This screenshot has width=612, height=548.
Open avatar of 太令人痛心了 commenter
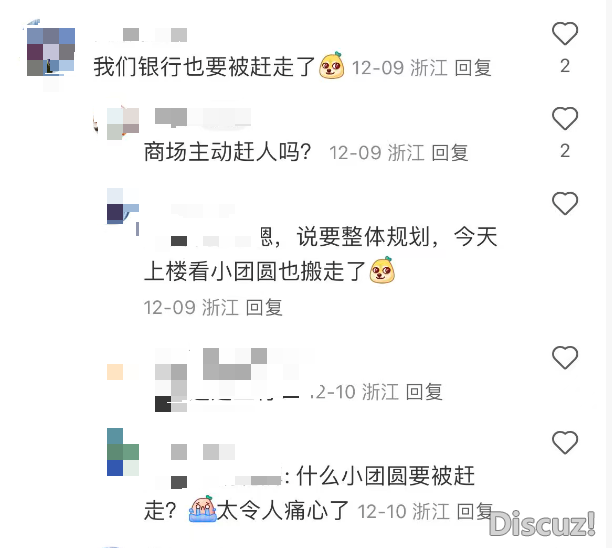click(x=123, y=452)
